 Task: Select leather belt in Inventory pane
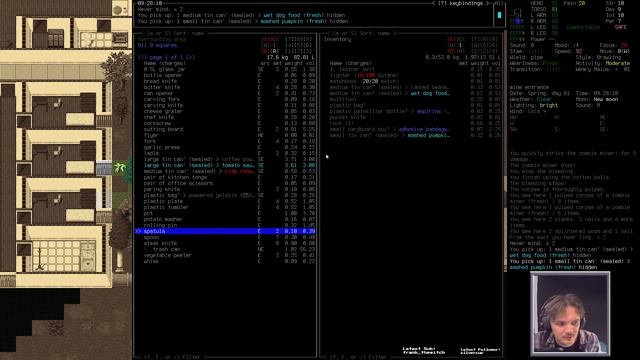(x=416, y=69)
